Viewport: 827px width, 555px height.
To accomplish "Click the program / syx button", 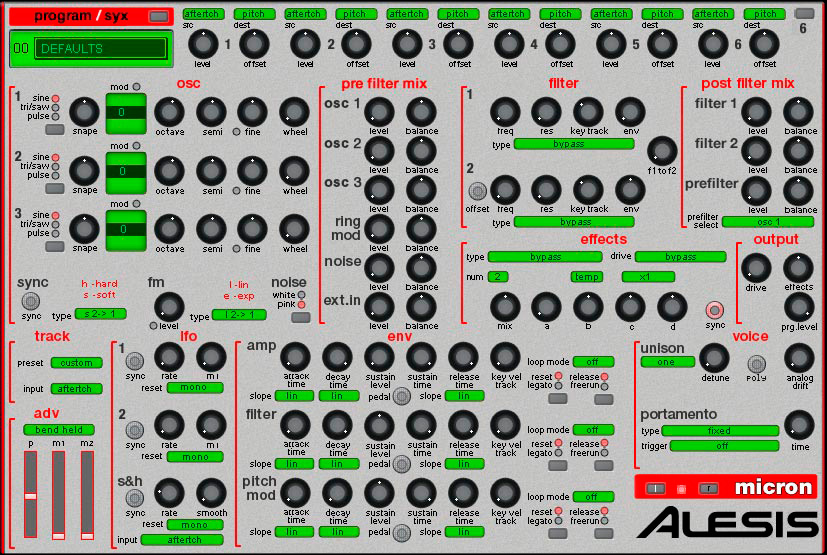I will 158,16.
